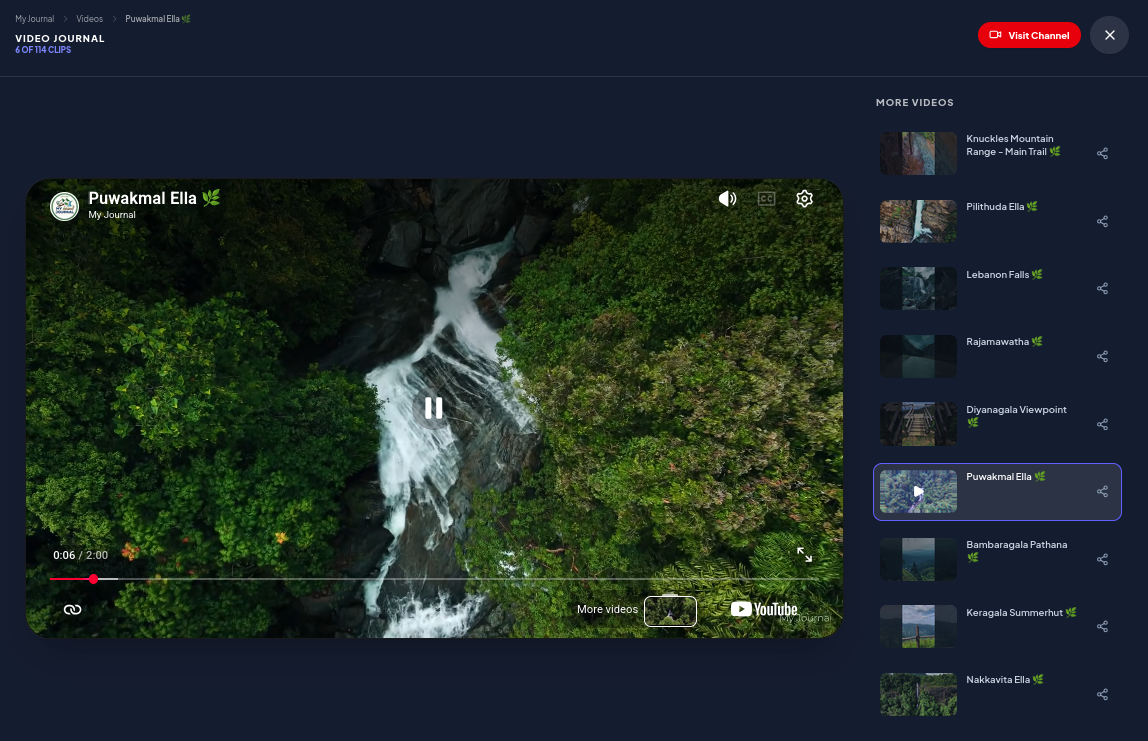The height and width of the screenshot is (741, 1148).
Task: Select Keragala Summerhut title text
Action: 1021,612
